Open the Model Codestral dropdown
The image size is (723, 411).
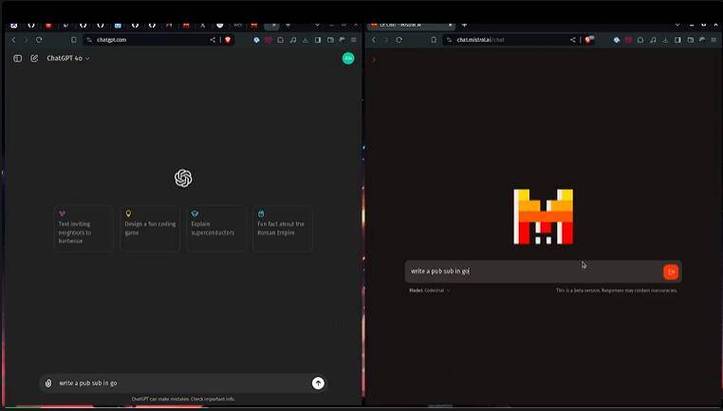(x=430, y=290)
